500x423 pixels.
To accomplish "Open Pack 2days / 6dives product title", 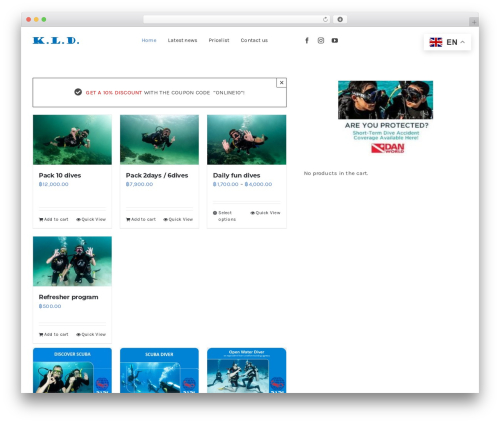I will pyautogui.click(x=157, y=175).
